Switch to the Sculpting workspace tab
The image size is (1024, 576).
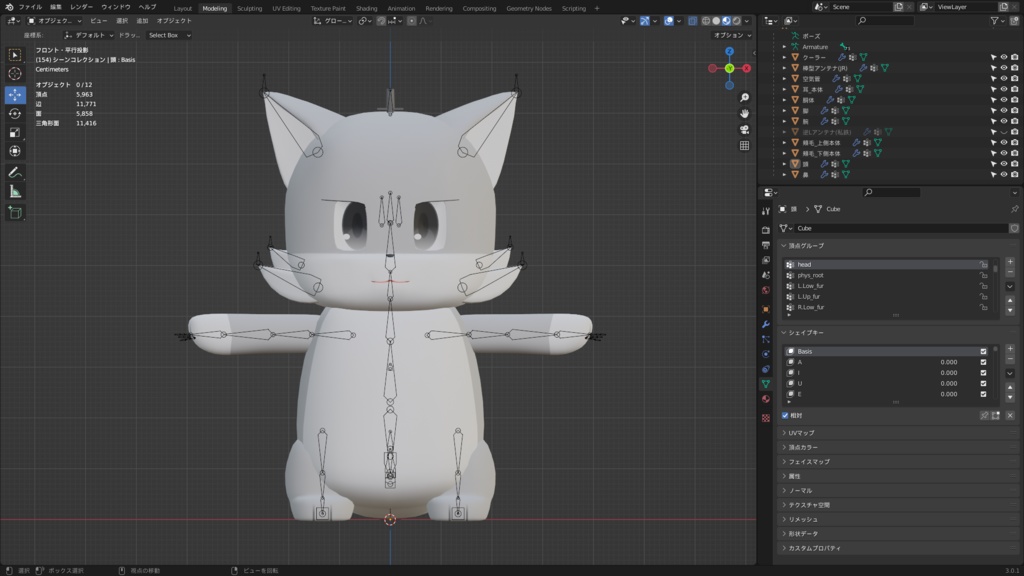(249, 8)
